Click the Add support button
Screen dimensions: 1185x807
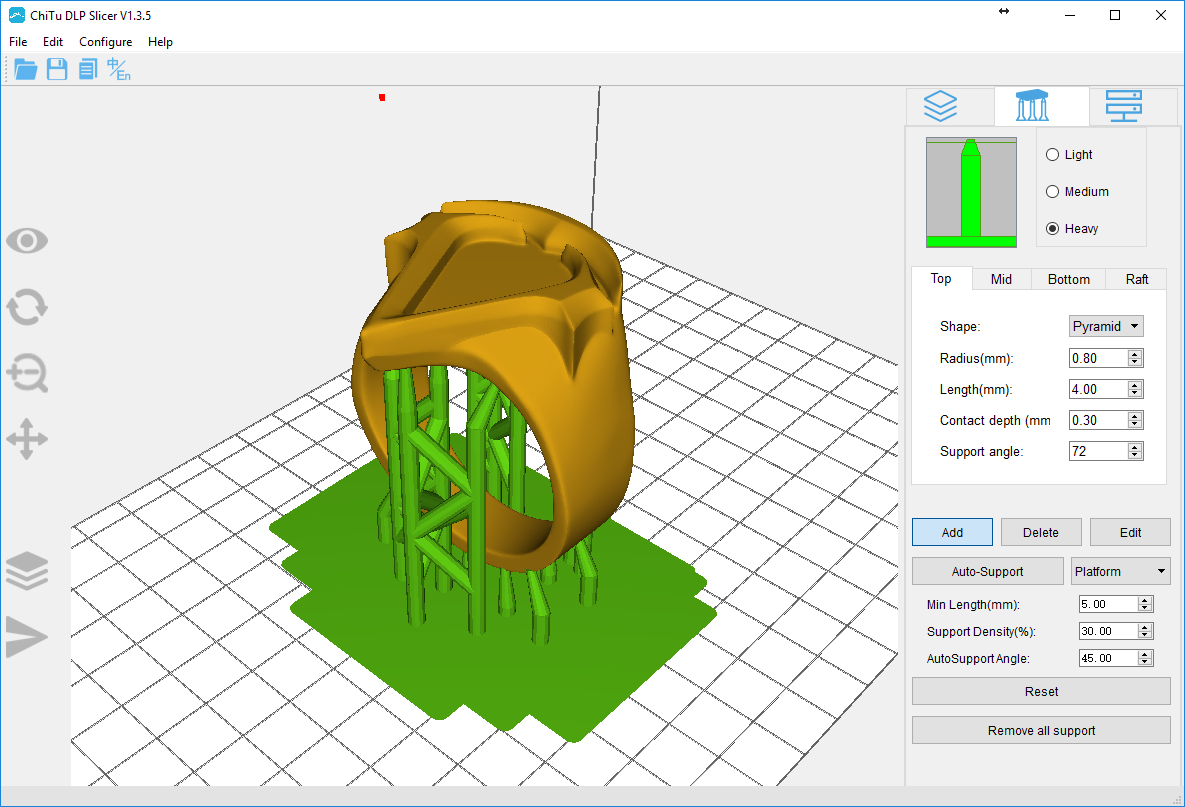click(x=952, y=532)
